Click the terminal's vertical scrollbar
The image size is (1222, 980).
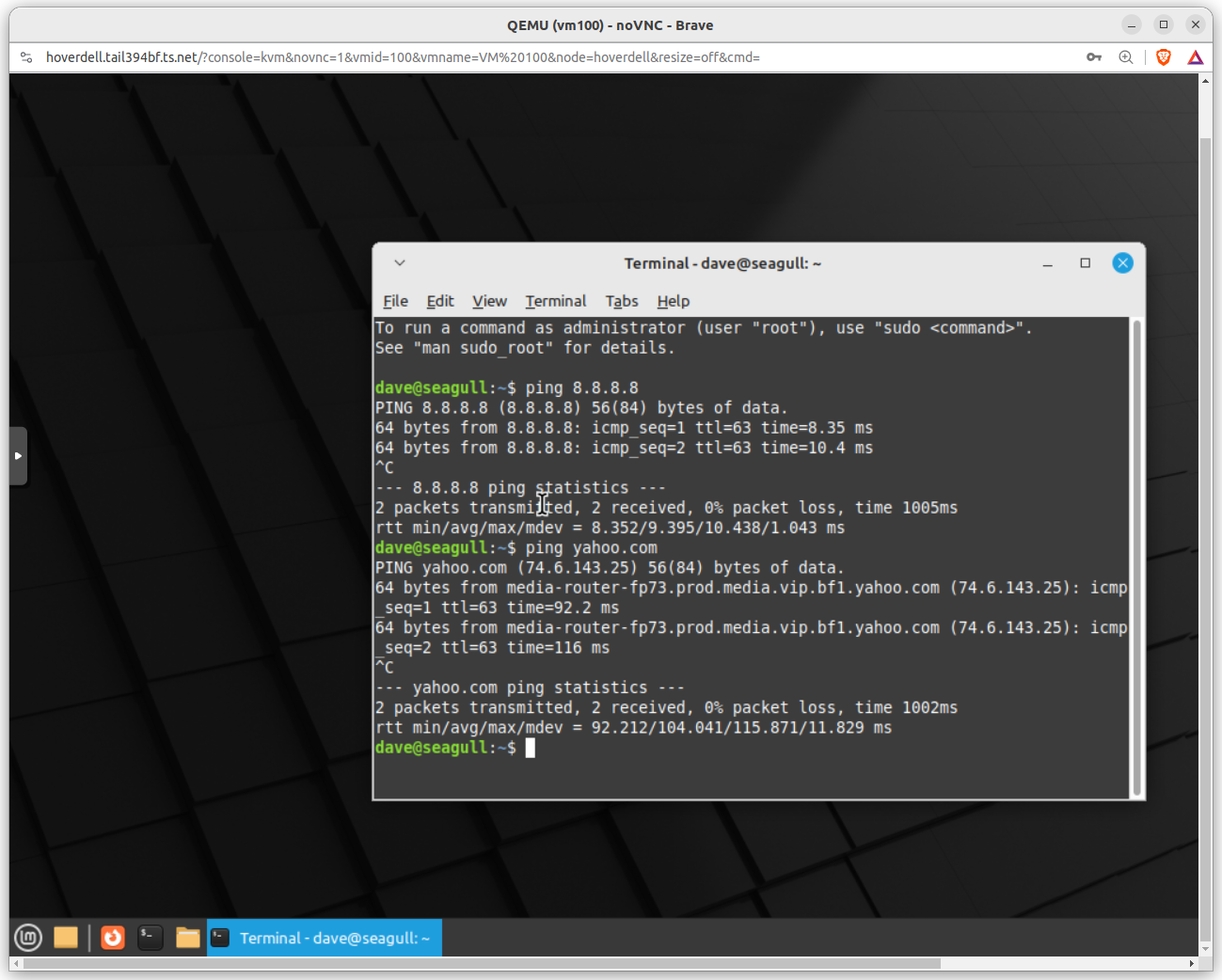click(1136, 558)
